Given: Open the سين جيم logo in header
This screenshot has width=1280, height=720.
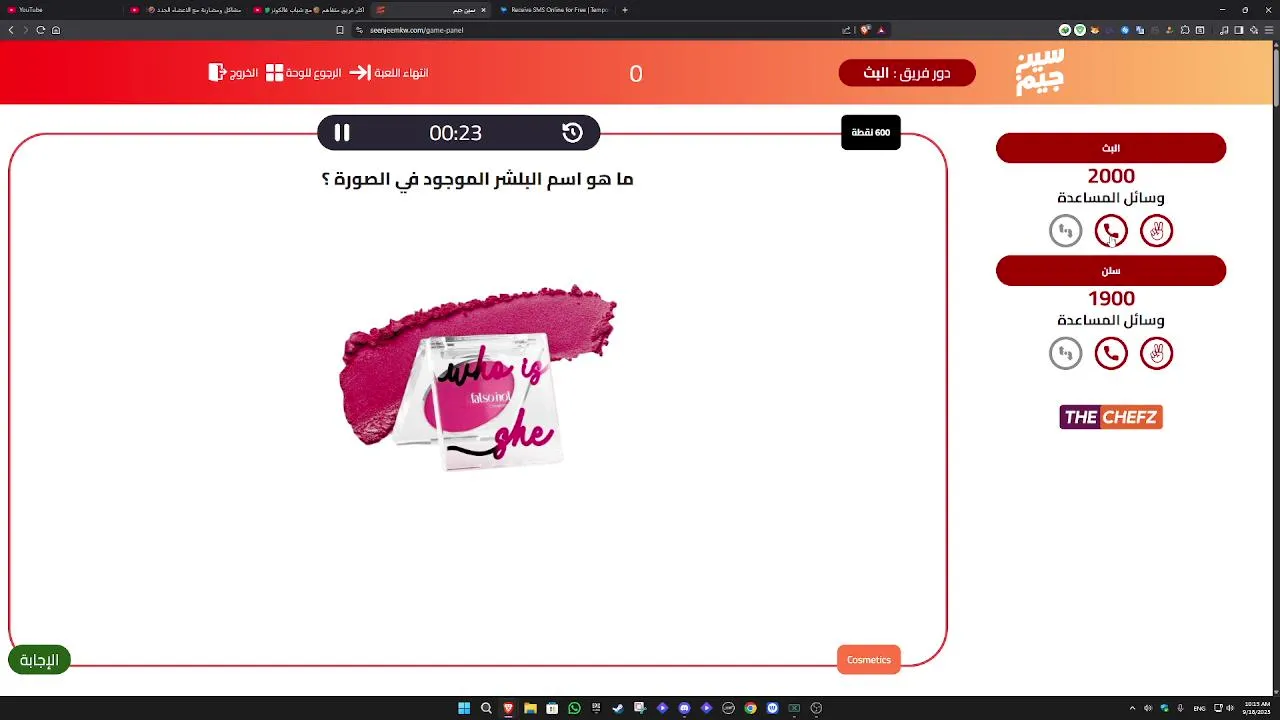Looking at the screenshot, I should 1040,72.
